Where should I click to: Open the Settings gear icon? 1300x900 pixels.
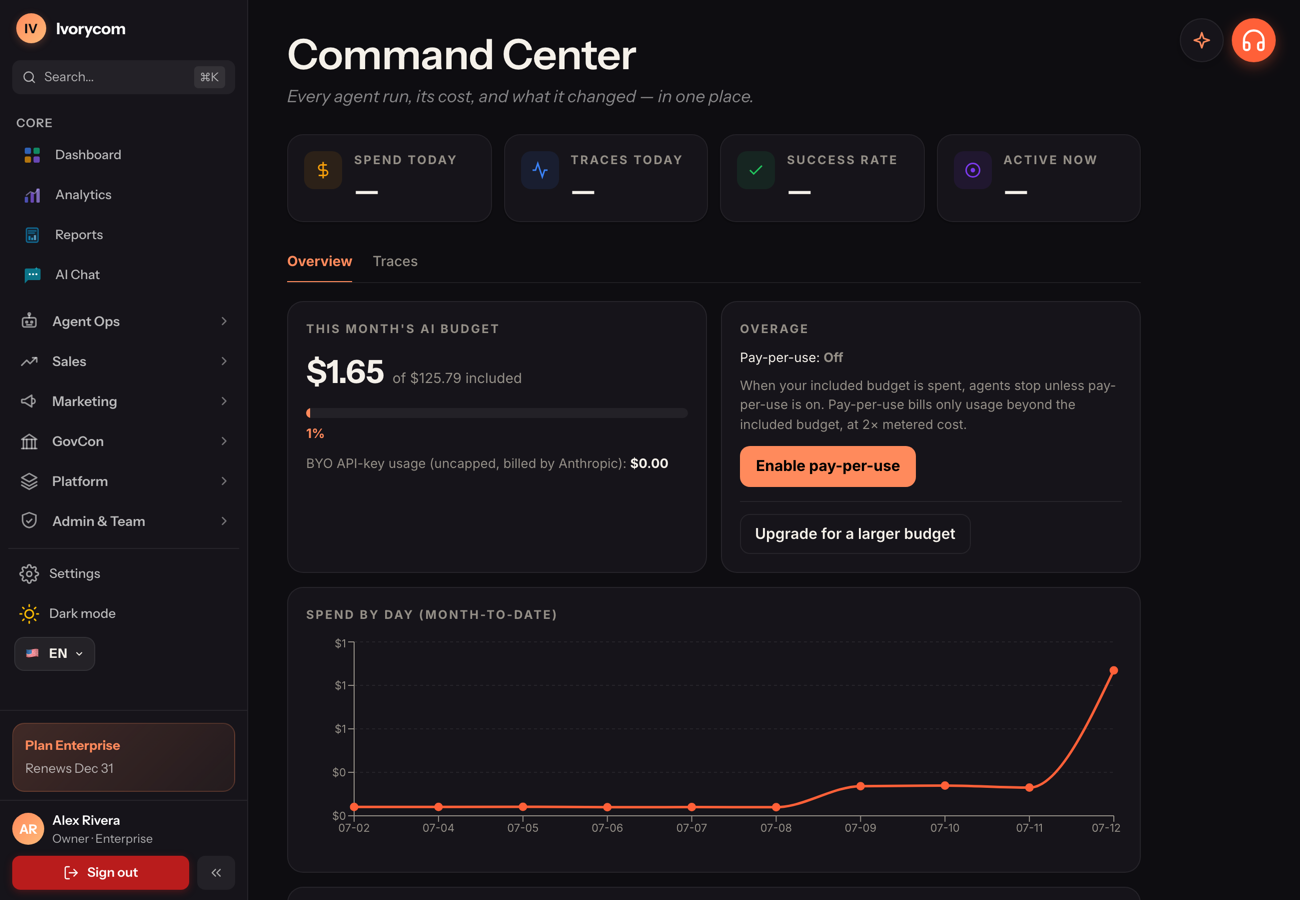29,573
